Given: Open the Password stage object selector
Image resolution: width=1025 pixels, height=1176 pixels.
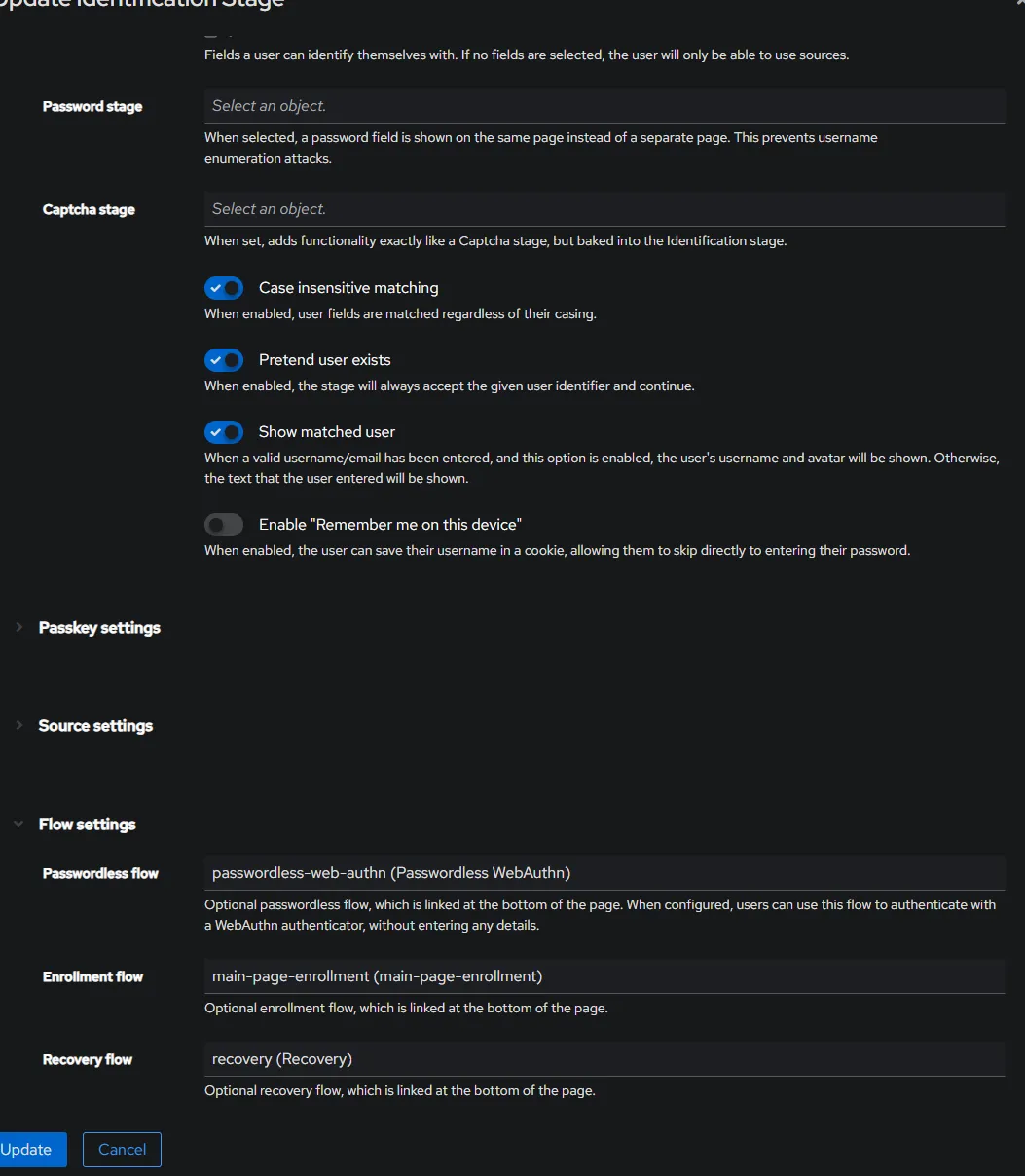Looking at the screenshot, I should 604,106.
